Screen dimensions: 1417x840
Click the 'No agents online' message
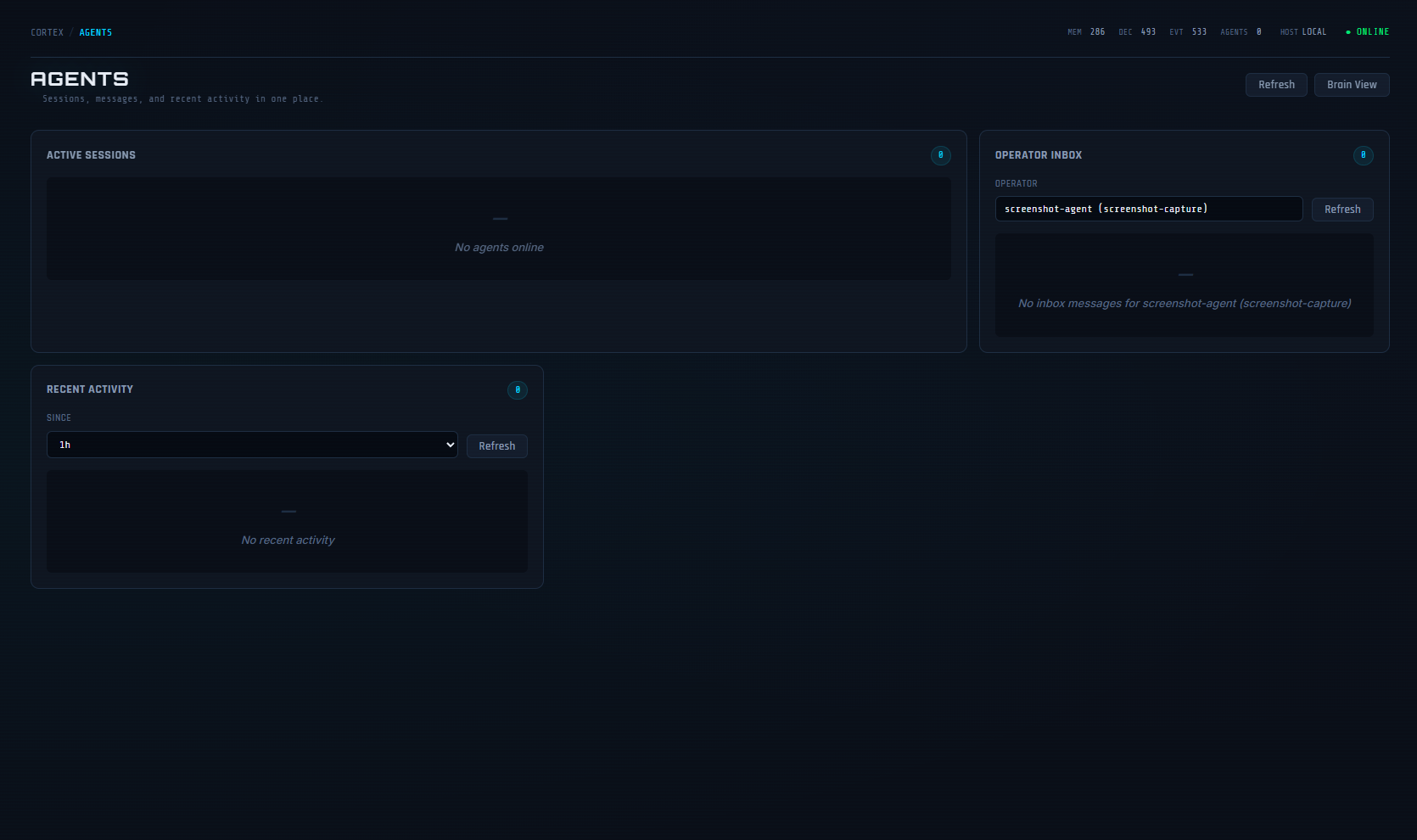click(499, 248)
